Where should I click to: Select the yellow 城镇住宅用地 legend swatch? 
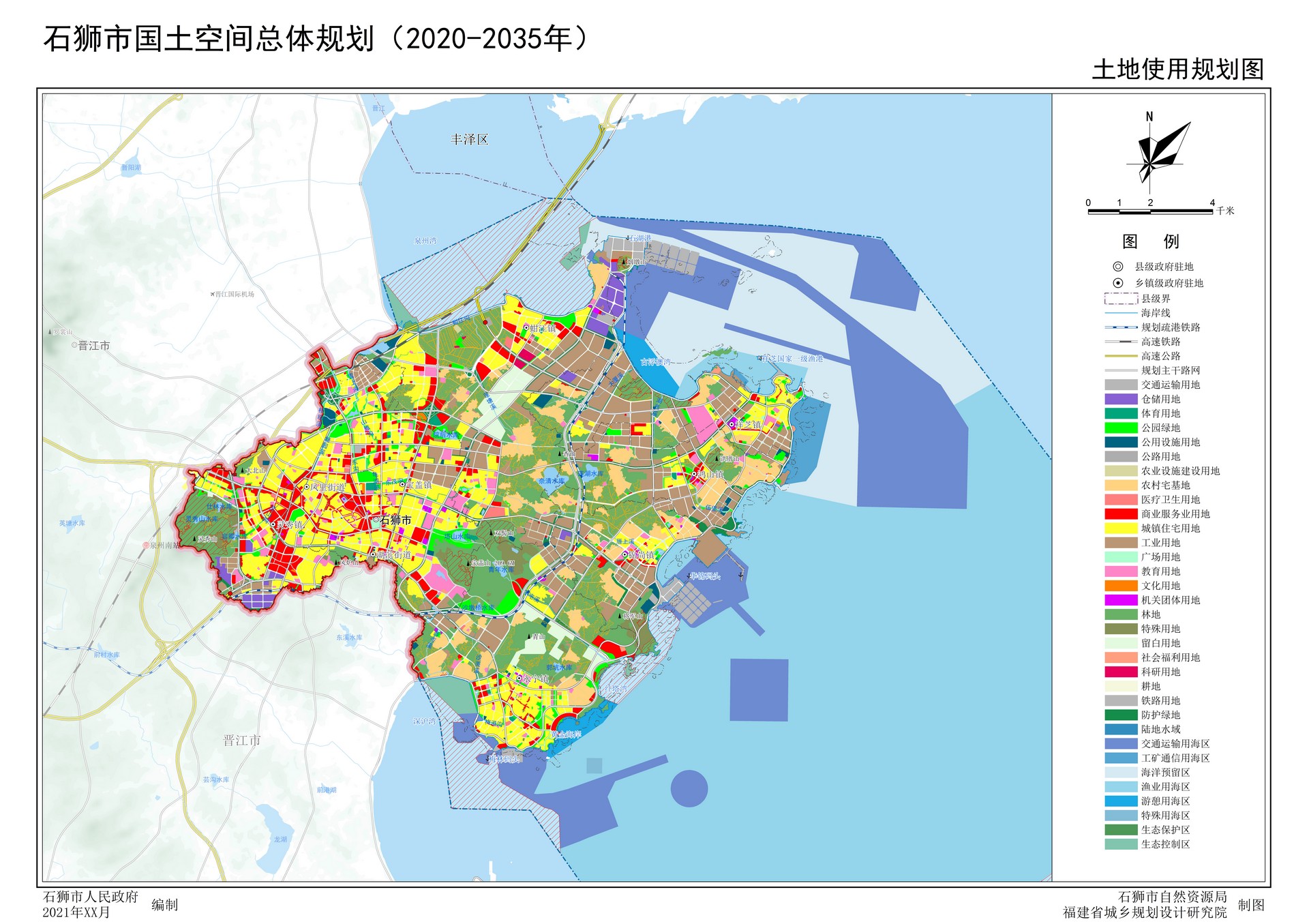pos(1121,528)
